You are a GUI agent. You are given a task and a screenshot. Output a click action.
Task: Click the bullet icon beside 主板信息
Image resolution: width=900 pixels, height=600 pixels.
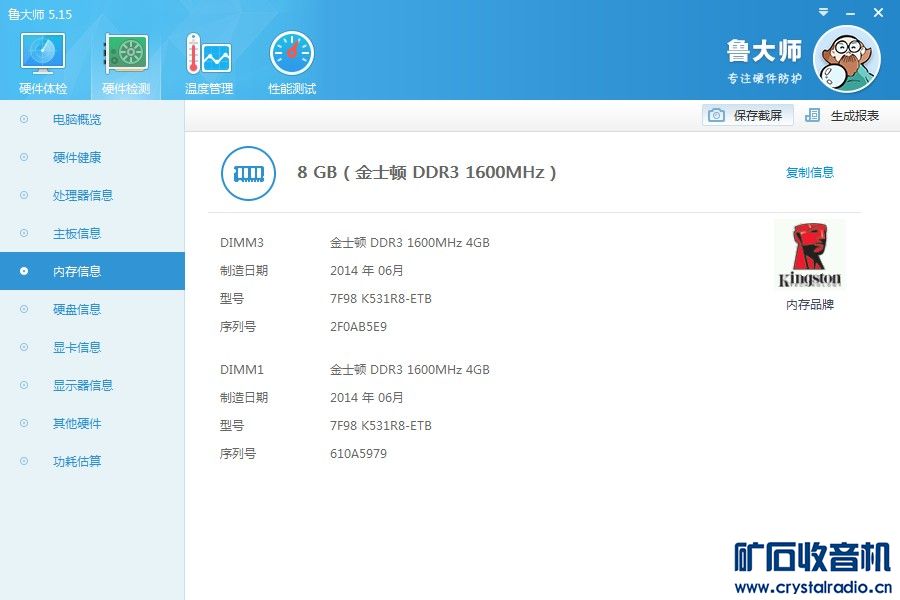[x=24, y=233]
